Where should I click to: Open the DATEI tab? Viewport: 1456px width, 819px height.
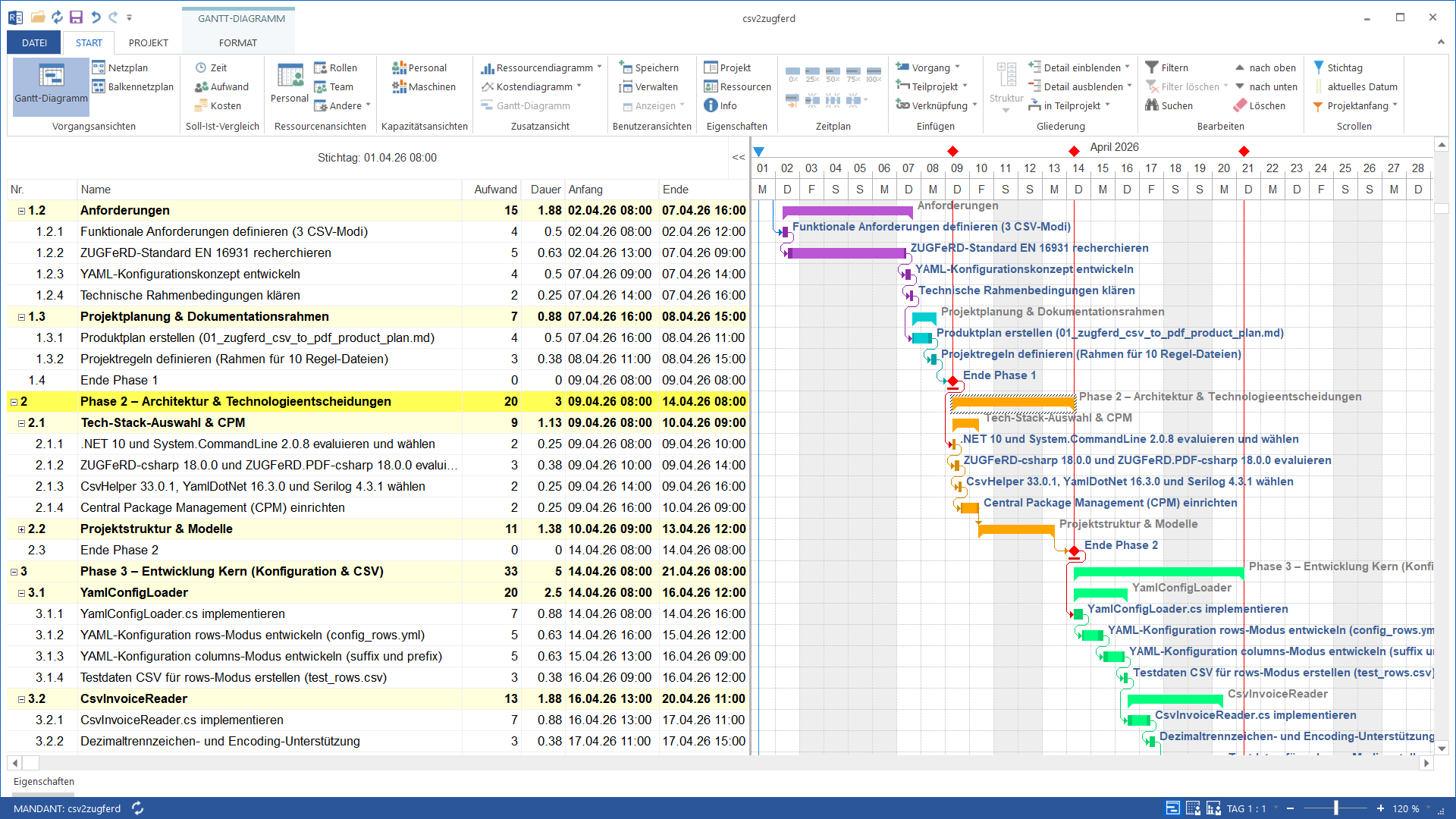(x=34, y=42)
